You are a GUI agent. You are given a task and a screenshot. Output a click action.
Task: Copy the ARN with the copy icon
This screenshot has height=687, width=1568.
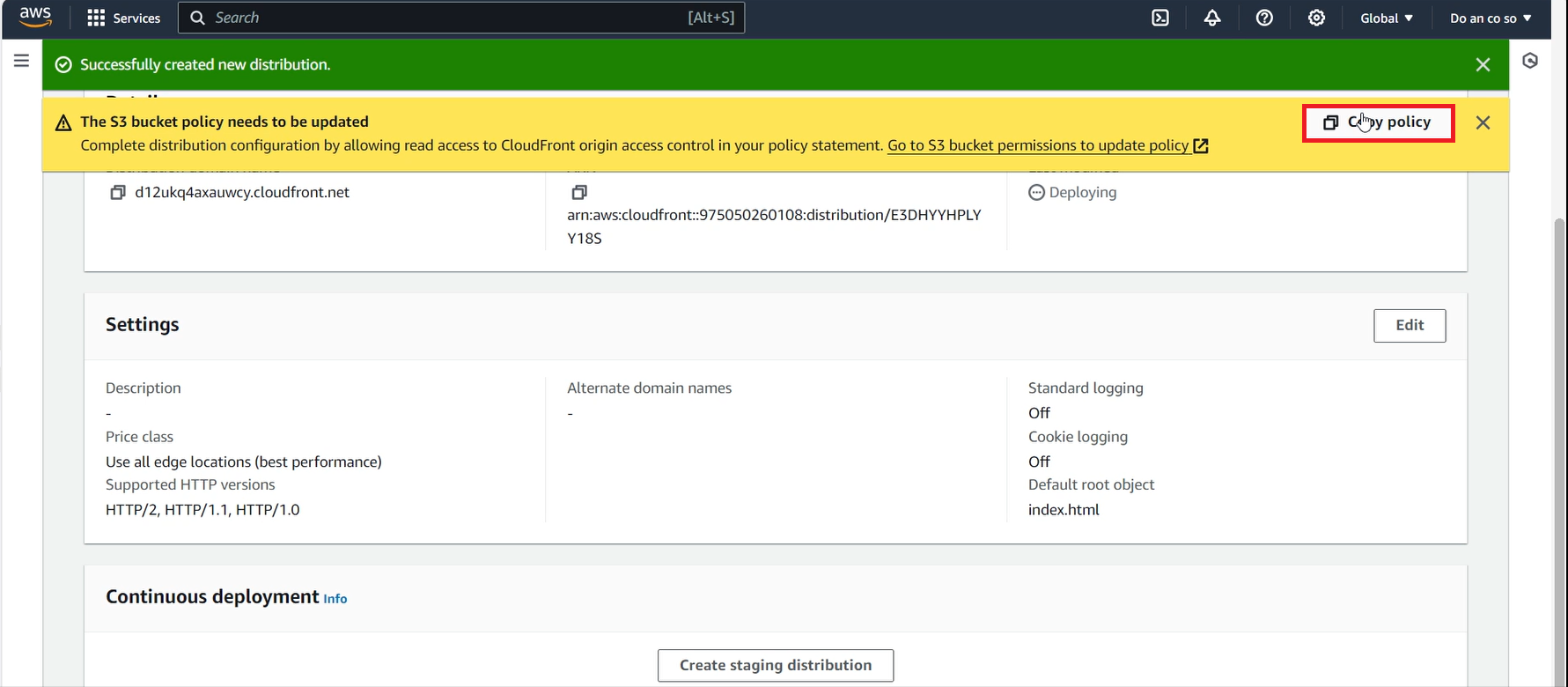tap(578, 192)
